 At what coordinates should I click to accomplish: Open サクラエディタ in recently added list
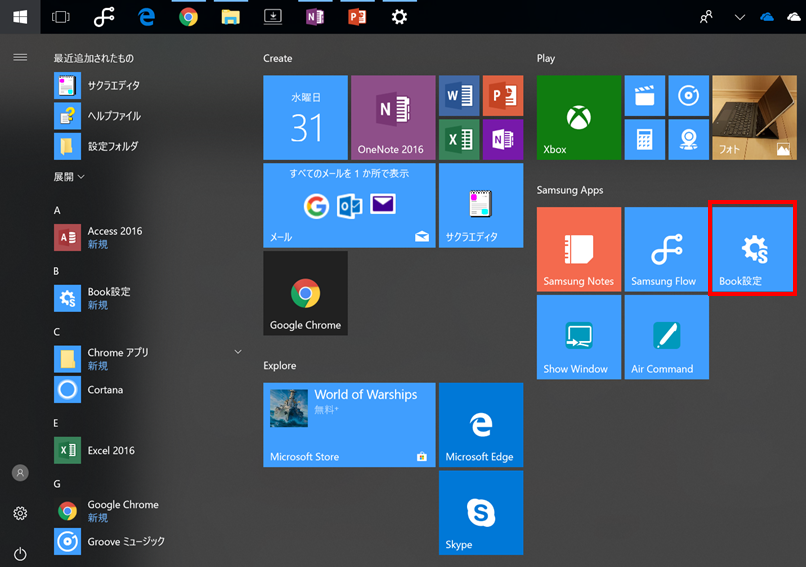coord(98,85)
